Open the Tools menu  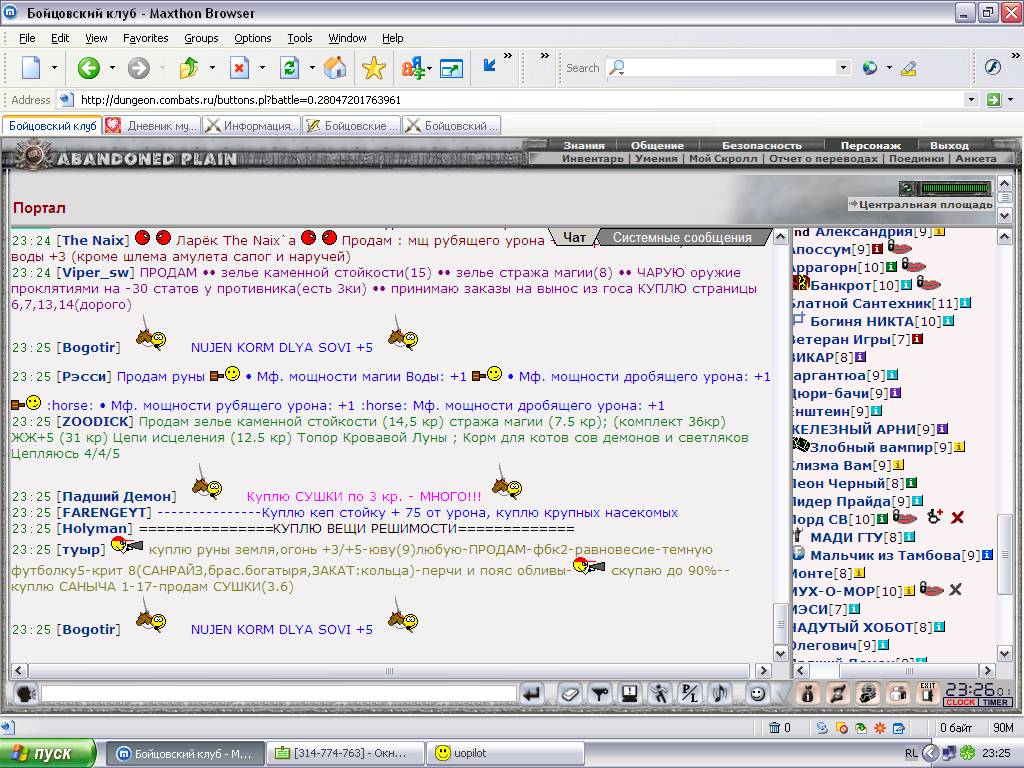pyautogui.click(x=300, y=38)
